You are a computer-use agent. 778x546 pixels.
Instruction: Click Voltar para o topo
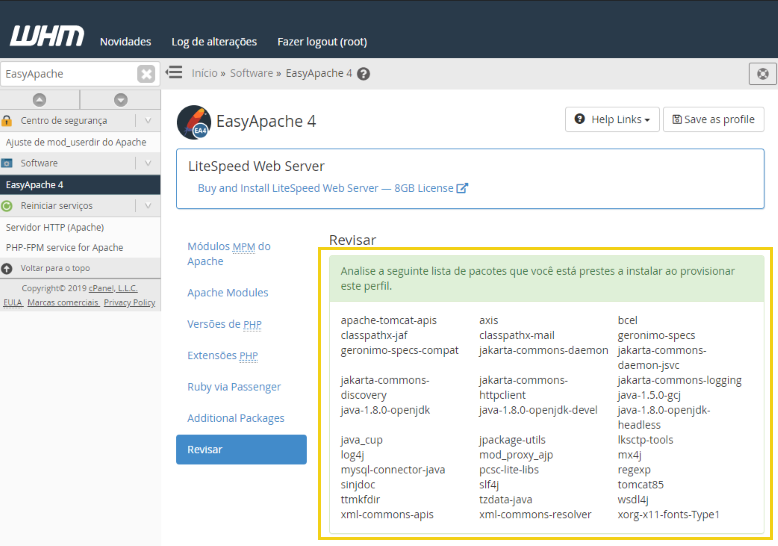(55, 268)
